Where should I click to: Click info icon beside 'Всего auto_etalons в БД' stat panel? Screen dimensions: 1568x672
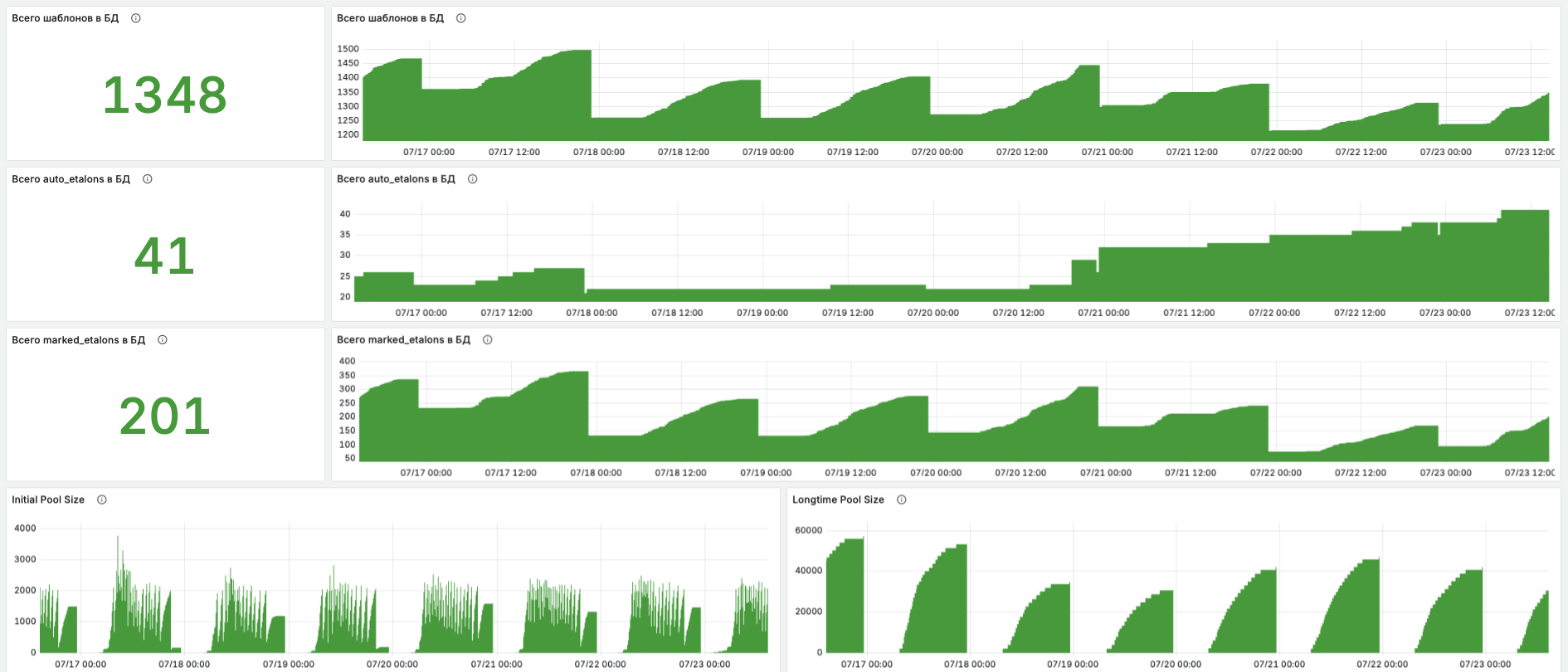click(148, 179)
